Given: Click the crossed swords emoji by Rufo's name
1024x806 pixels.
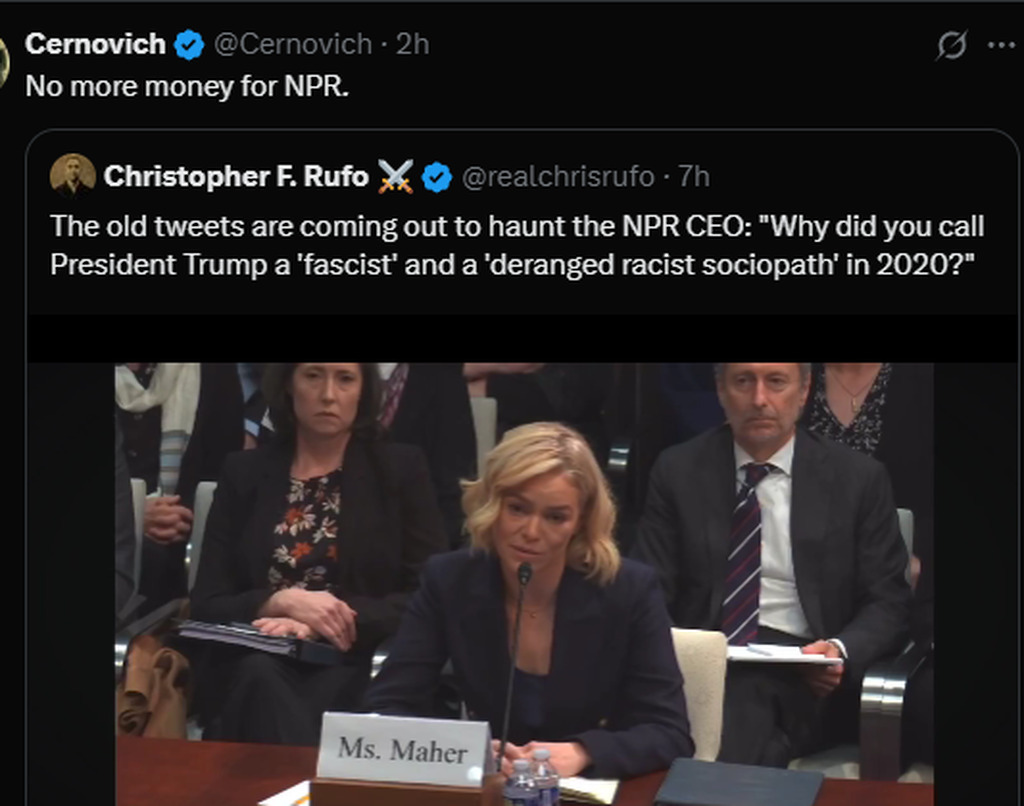Looking at the screenshot, I should point(395,177).
